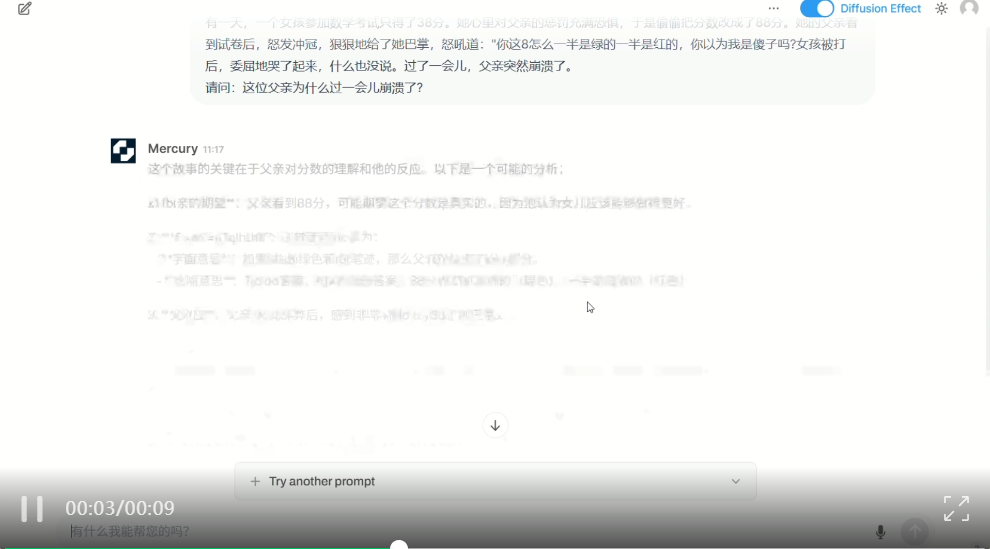The width and height of the screenshot is (990, 549).
Task: Click the first line of Mercury's answer
Action: coord(355,169)
